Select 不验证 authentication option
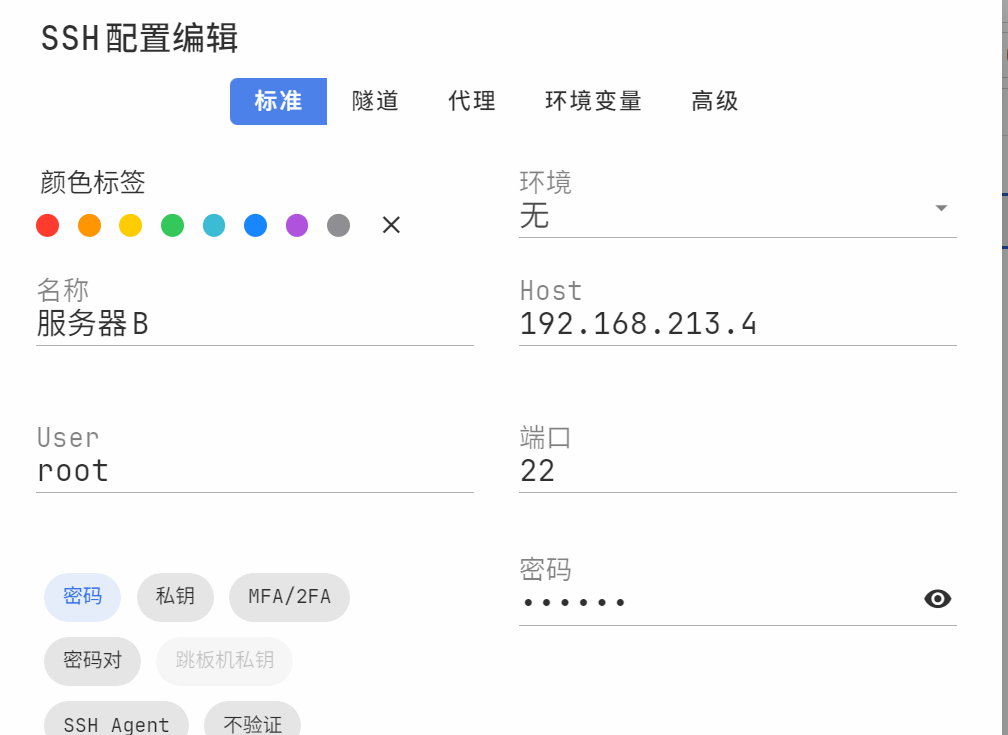 (x=252, y=722)
